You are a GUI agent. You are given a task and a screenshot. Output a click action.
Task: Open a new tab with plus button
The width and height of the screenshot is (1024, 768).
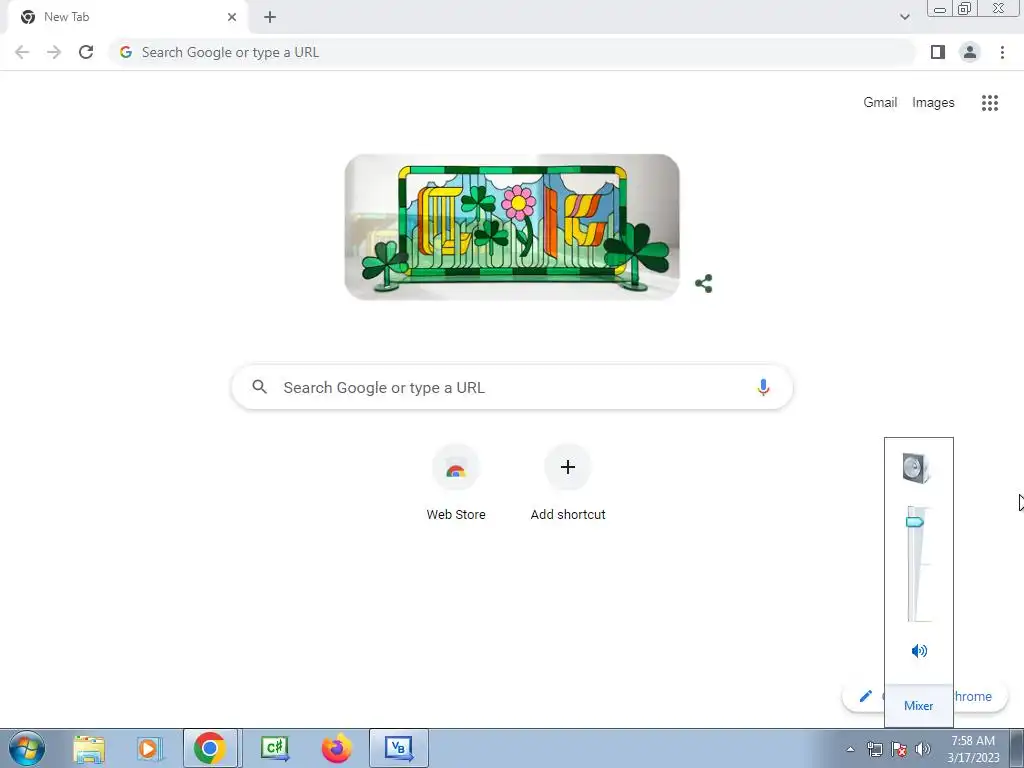coord(270,17)
